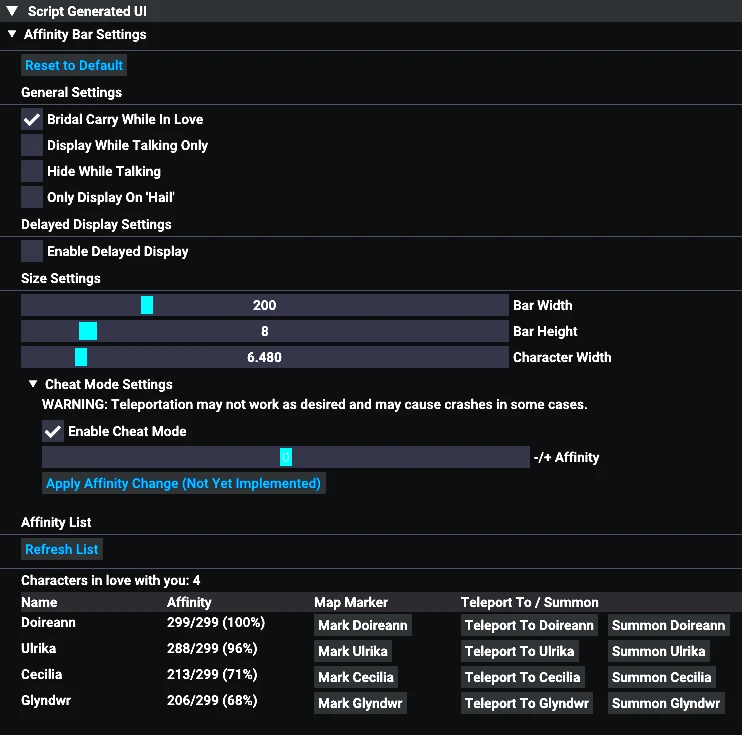This screenshot has width=742, height=735.
Task: Collapse the Script Generated UI section
Action: click(12, 12)
